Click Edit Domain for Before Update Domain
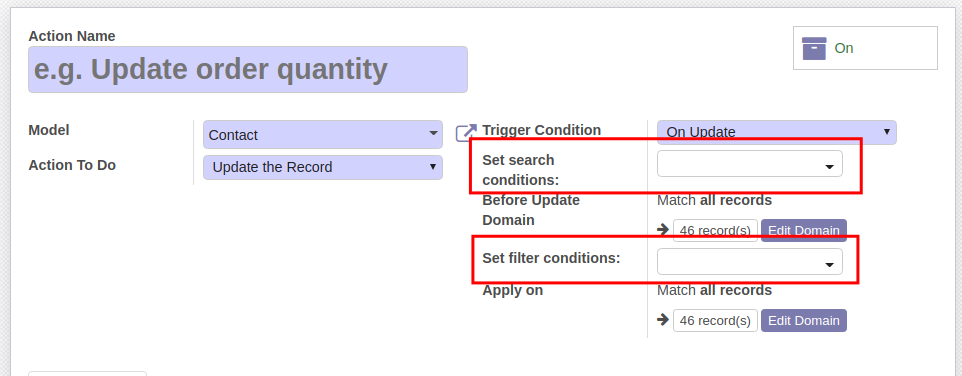The width and height of the screenshot is (962, 376). 804,231
